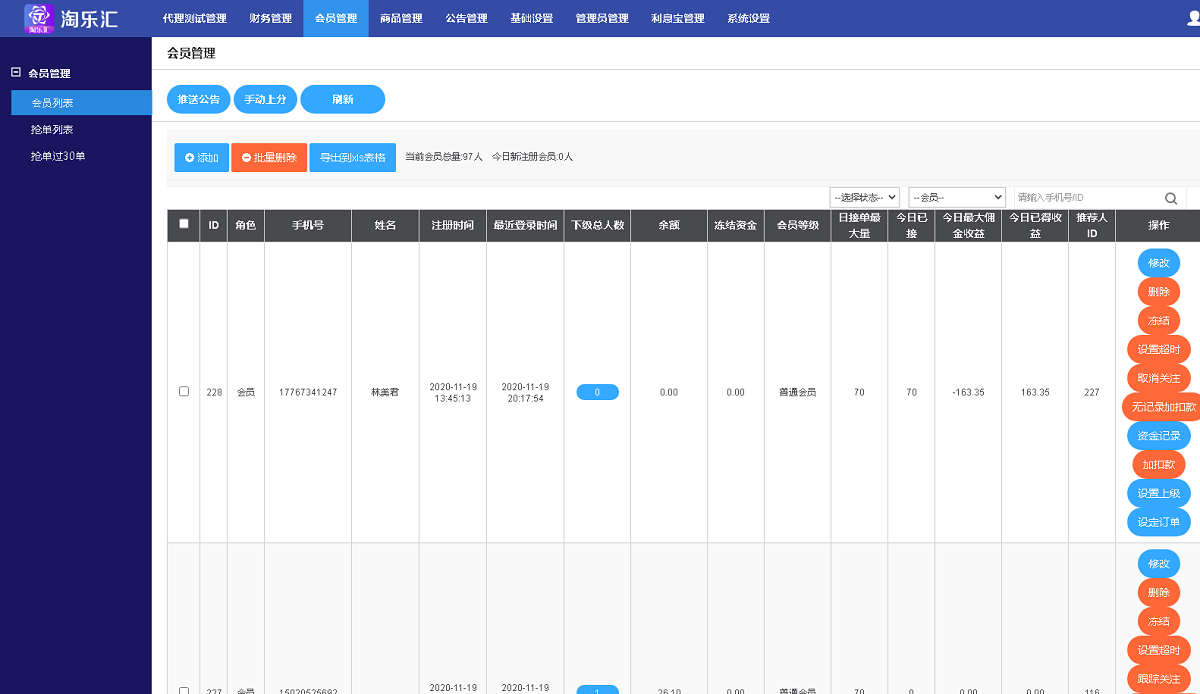This screenshot has width=1200, height=694.
Task: Click the search magnifier icon
Action: (1170, 198)
